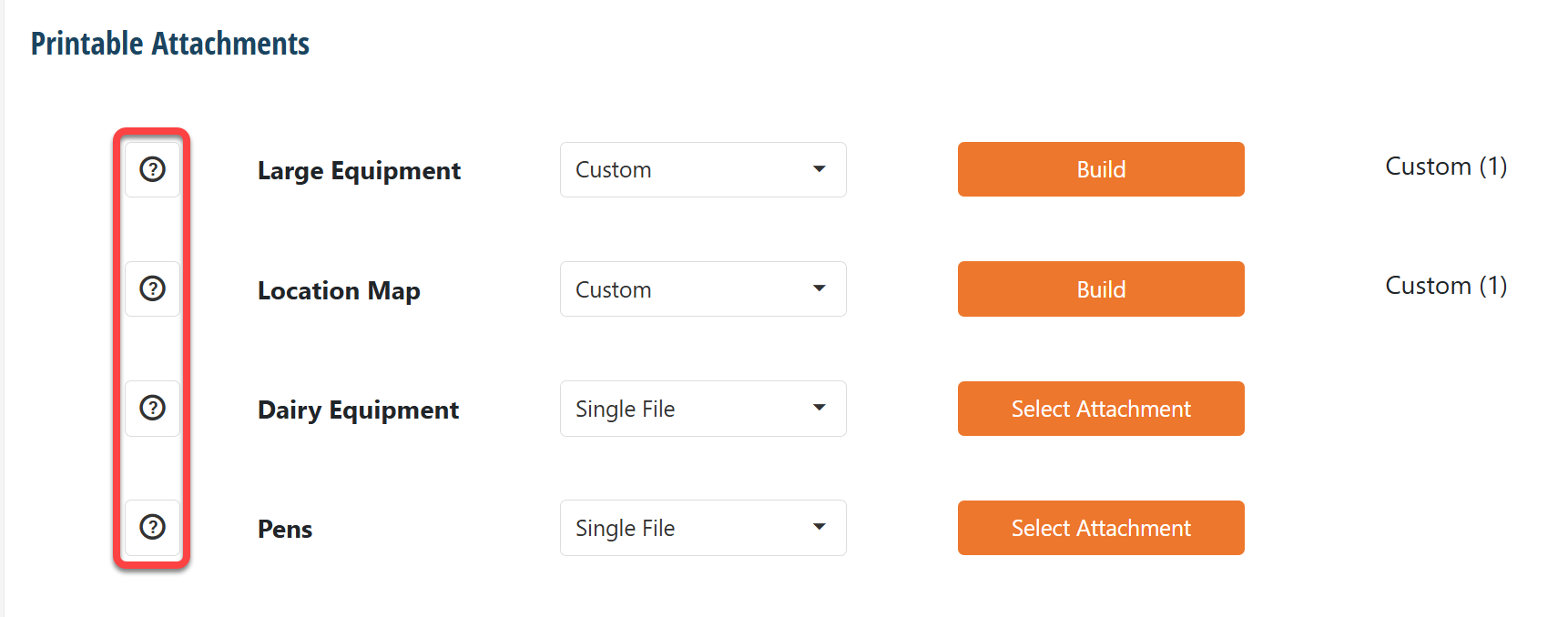
Task: Show help for Dairy Equipment
Action: (152, 408)
